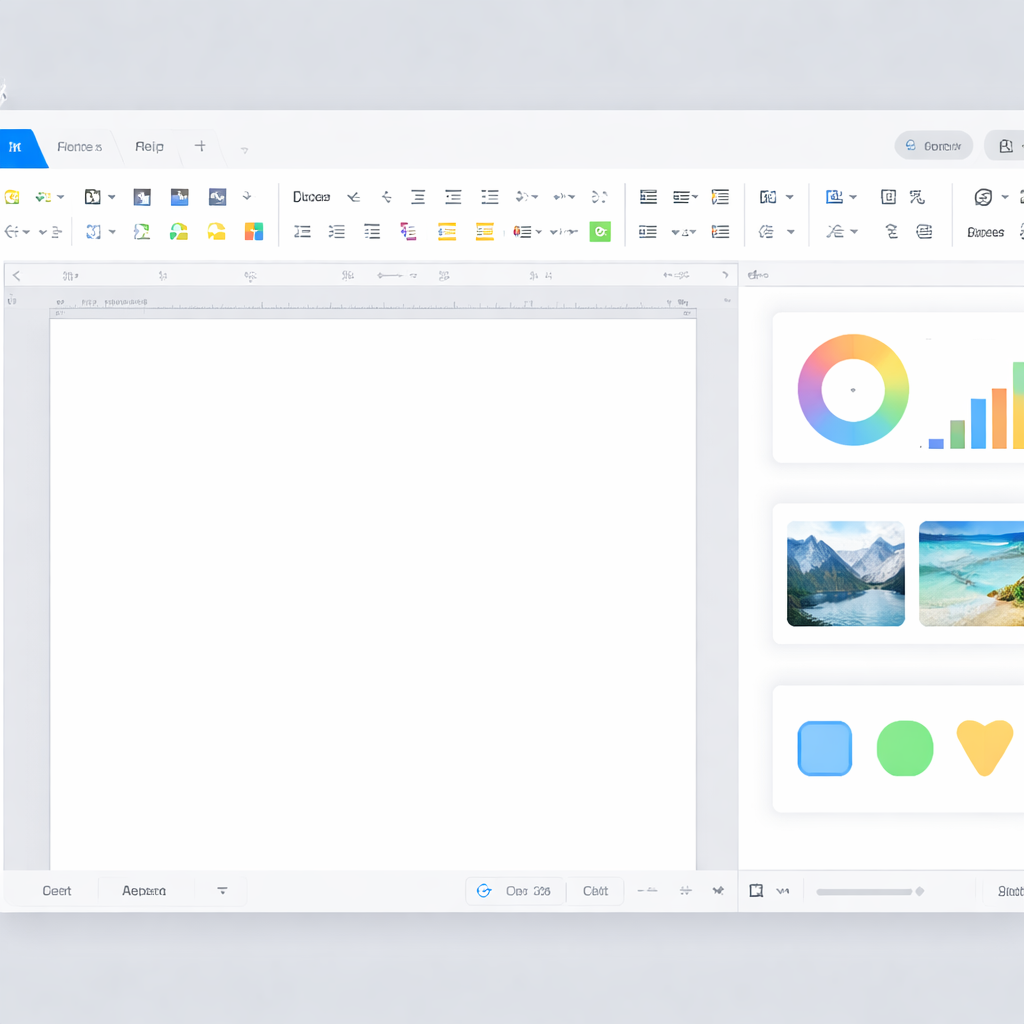Screen dimensions: 1024x1024
Task: Click the page view icon in status bar
Action: pos(756,891)
